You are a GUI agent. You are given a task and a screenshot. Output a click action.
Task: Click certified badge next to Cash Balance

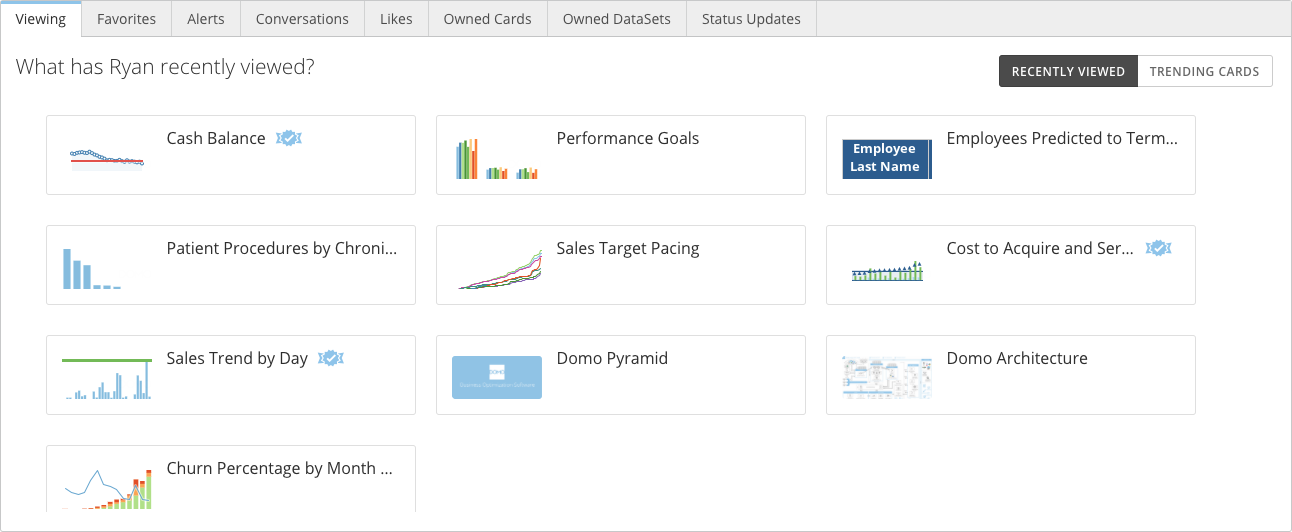pos(289,138)
